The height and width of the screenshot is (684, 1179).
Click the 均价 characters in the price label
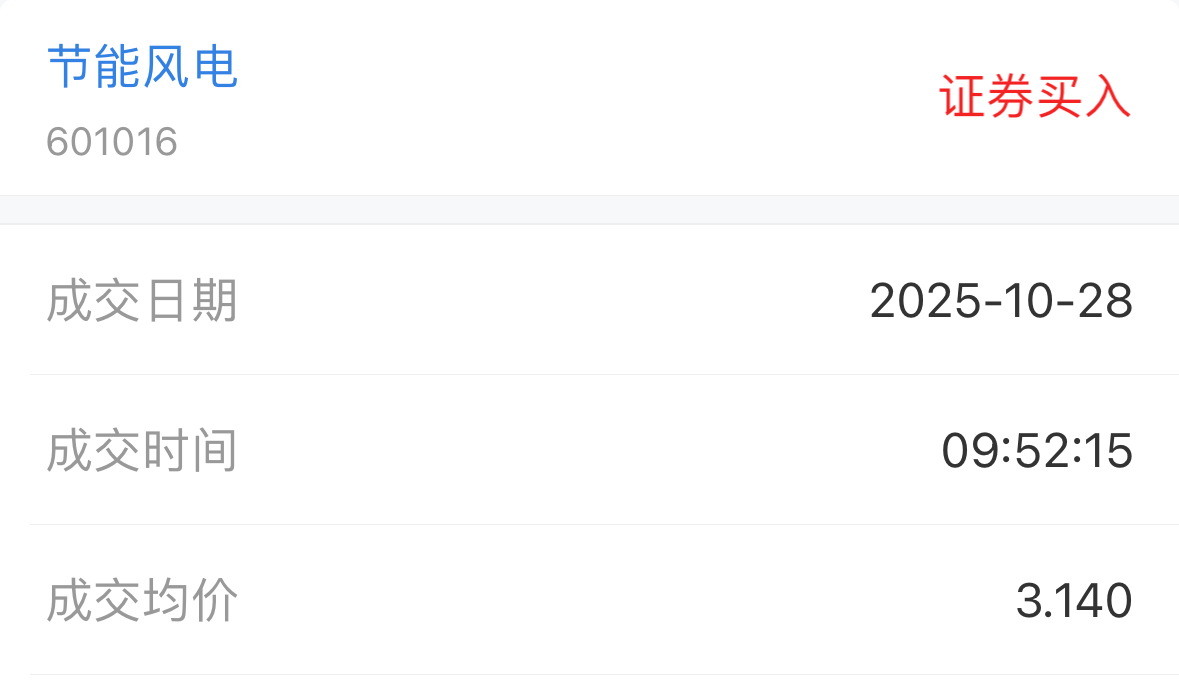[x=190, y=601]
